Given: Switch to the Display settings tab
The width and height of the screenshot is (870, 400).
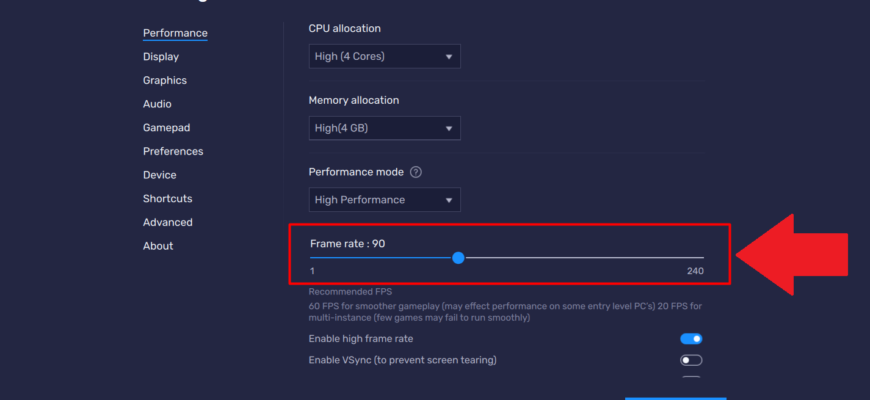Looking at the screenshot, I should (x=161, y=57).
